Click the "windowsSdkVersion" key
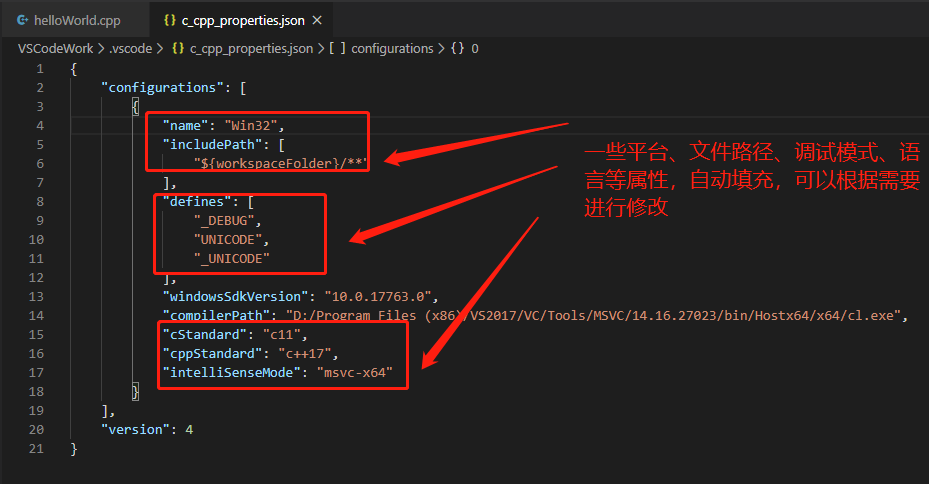 tap(235, 297)
